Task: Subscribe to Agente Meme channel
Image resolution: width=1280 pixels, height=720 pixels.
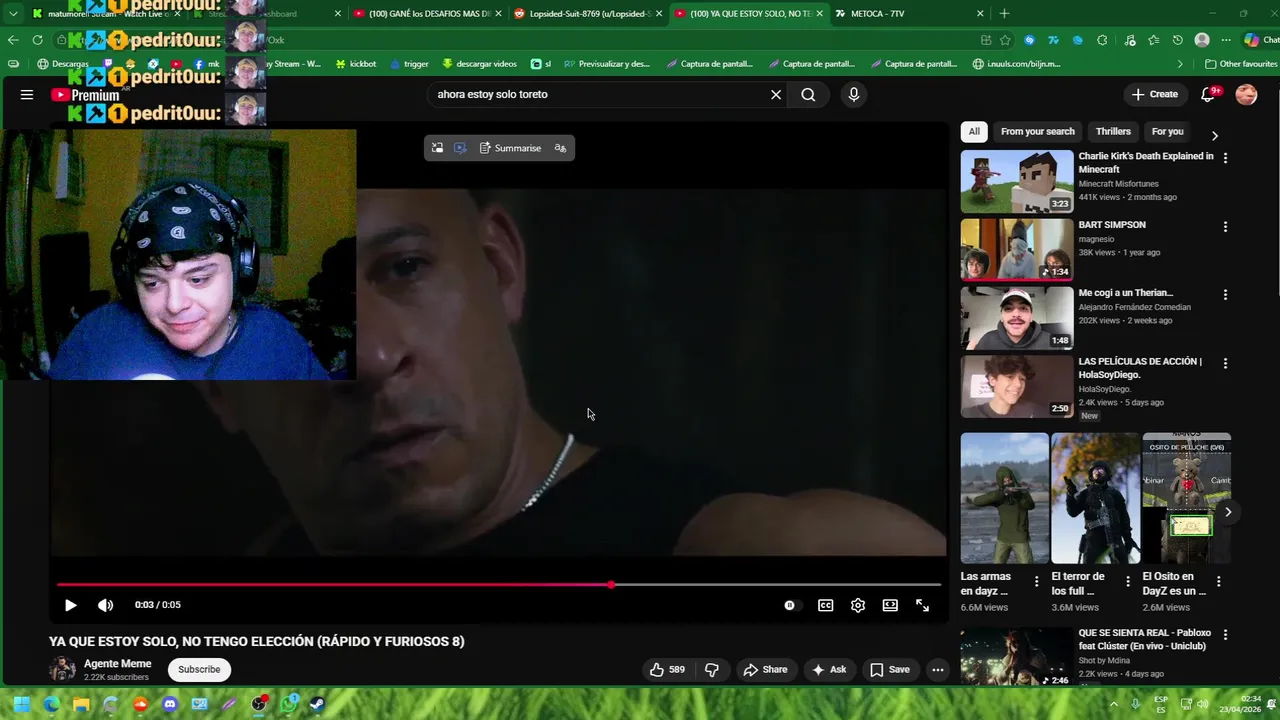Action: point(199,669)
